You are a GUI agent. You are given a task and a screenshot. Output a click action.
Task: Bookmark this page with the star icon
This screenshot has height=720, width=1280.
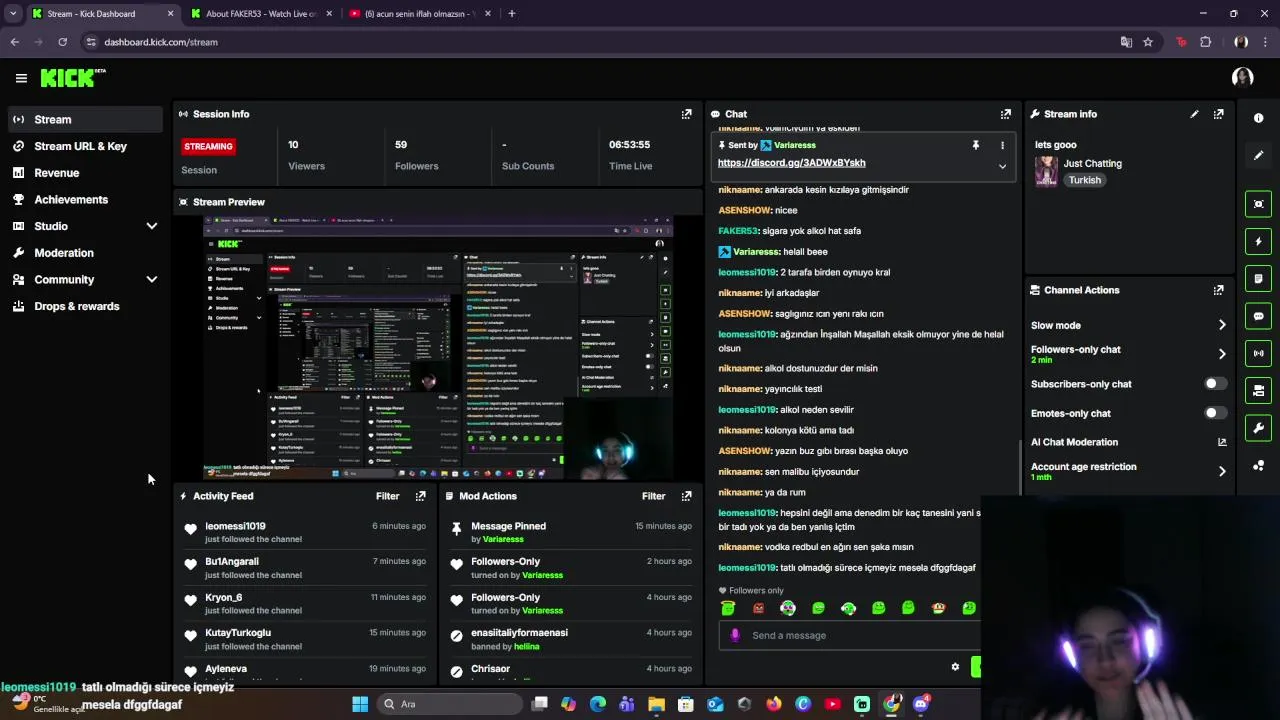(x=1148, y=42)
